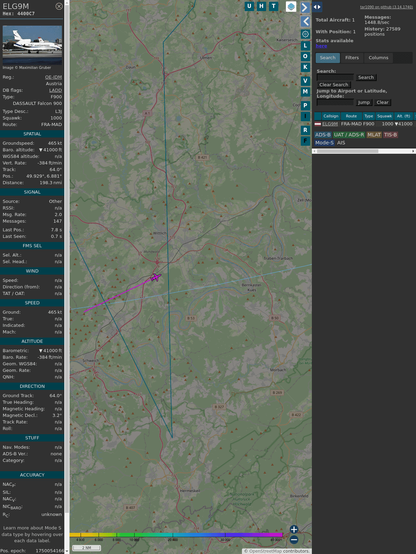Image resolution: width=416 pixels, height=554 pixels.
Task: Click the Search button next to field
Action: (x=366, y=77)
